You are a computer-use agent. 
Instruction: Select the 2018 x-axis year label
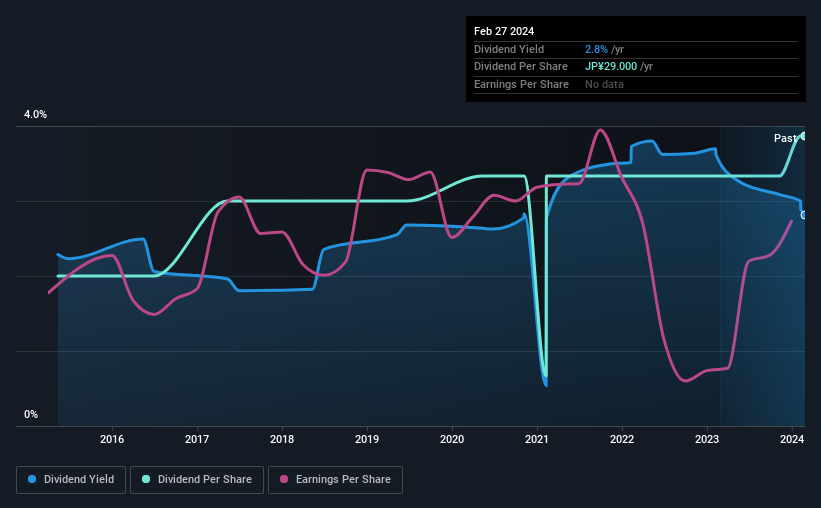pos(282,439)
